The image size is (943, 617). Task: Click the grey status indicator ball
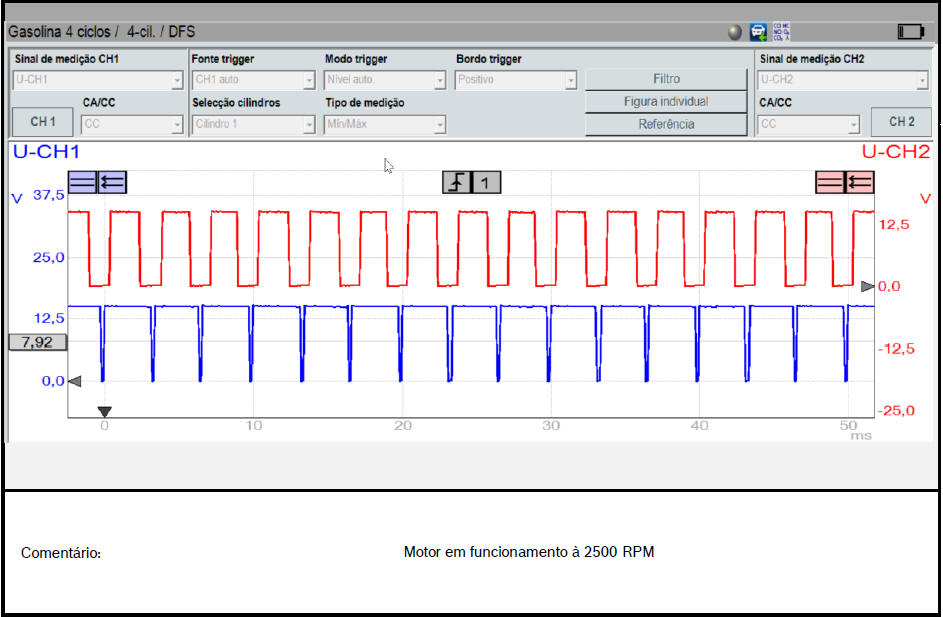pos(735,32)
